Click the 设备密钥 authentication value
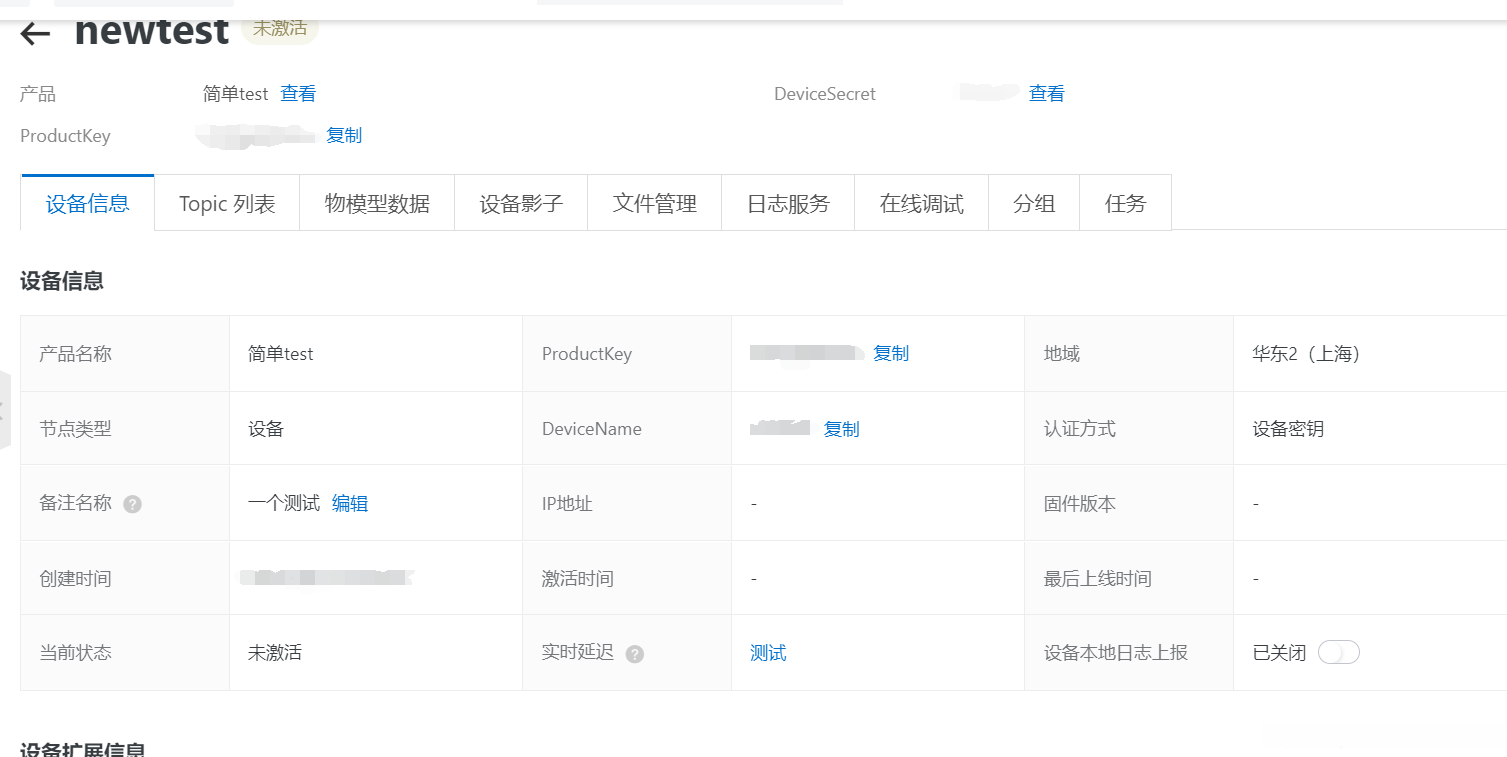The height and width of the screenshot is (757, 1507). 1288,429
